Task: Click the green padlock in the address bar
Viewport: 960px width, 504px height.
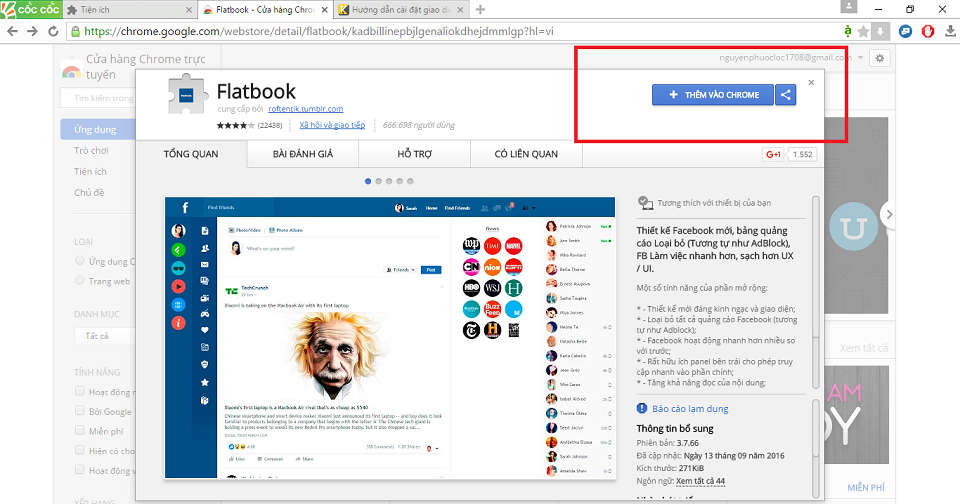Action: click(75, 31)
